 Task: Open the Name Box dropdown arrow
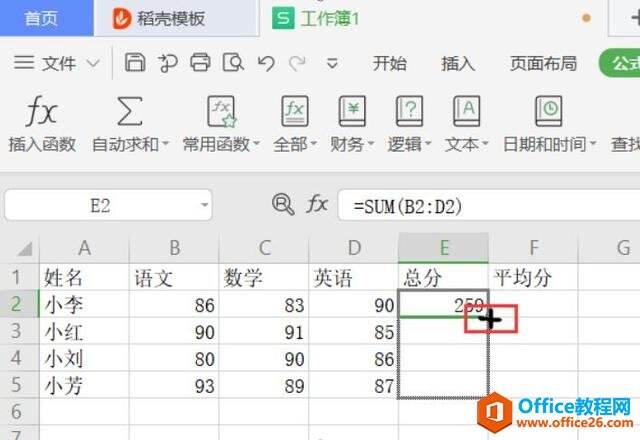pyautogui.click(x=204, y=205)
